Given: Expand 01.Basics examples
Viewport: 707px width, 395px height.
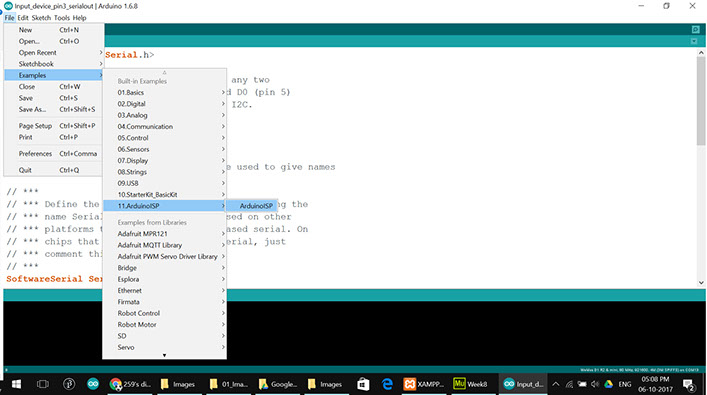Looking at the screenshot, I should tap(165, 92).
